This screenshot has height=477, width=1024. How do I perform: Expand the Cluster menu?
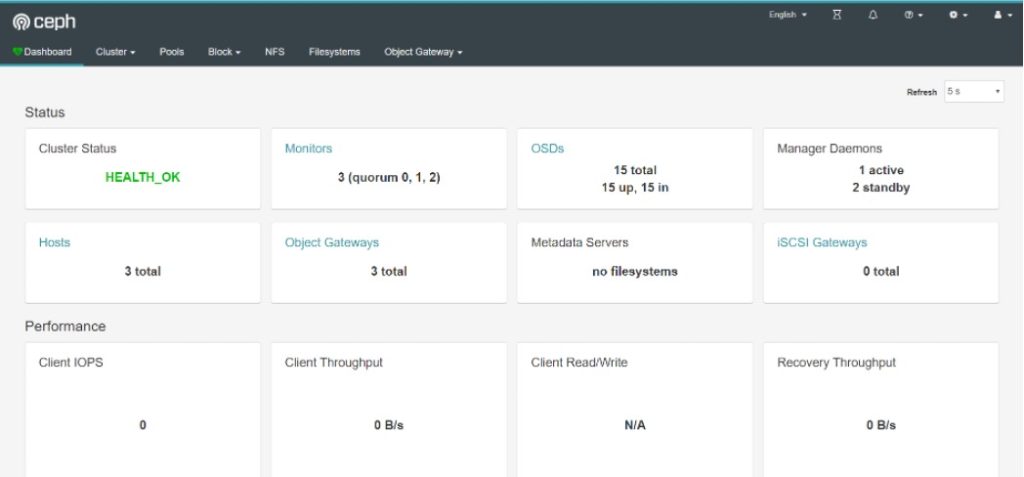[115, 52]
